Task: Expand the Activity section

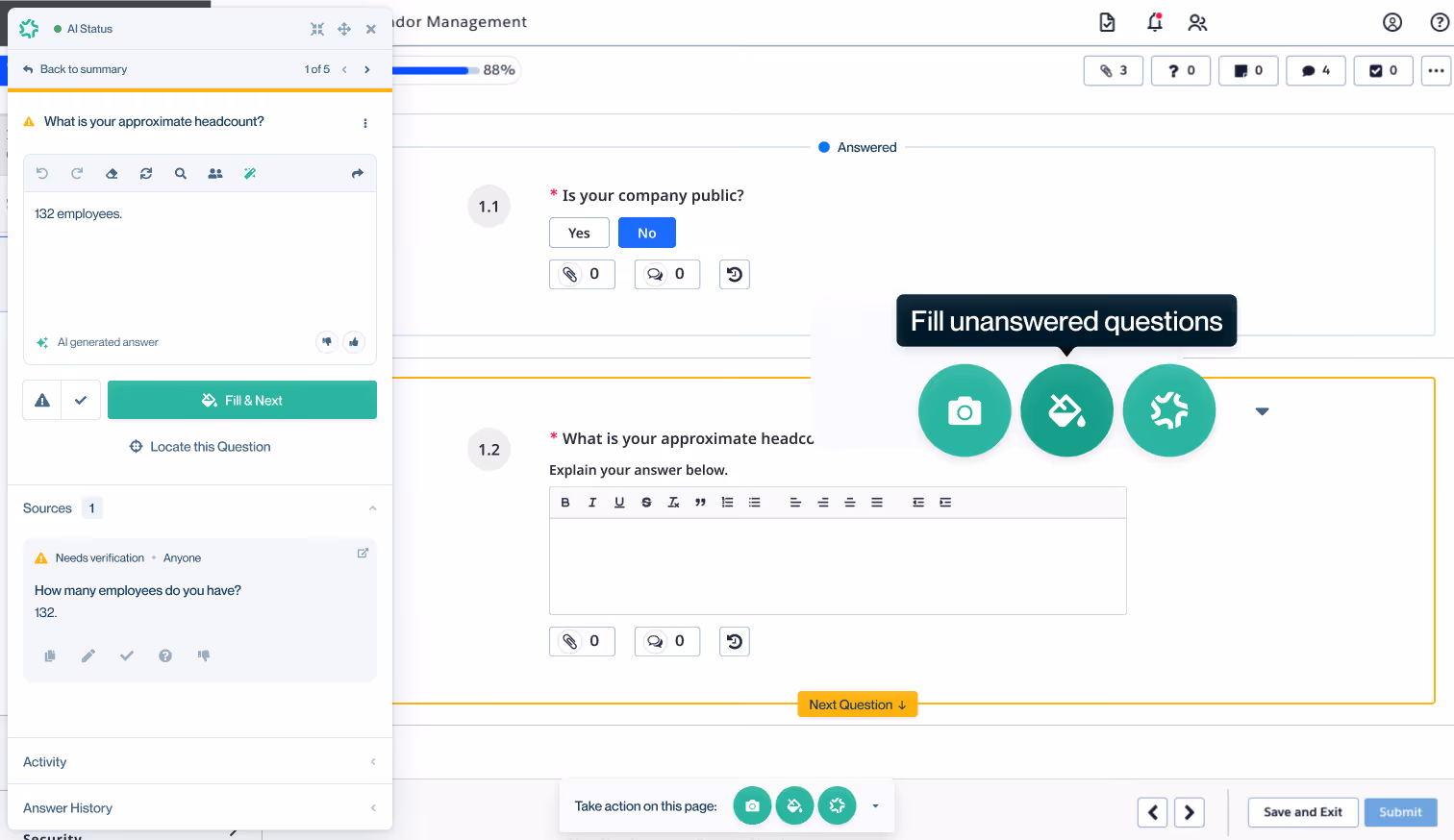Action: point(373,762)
